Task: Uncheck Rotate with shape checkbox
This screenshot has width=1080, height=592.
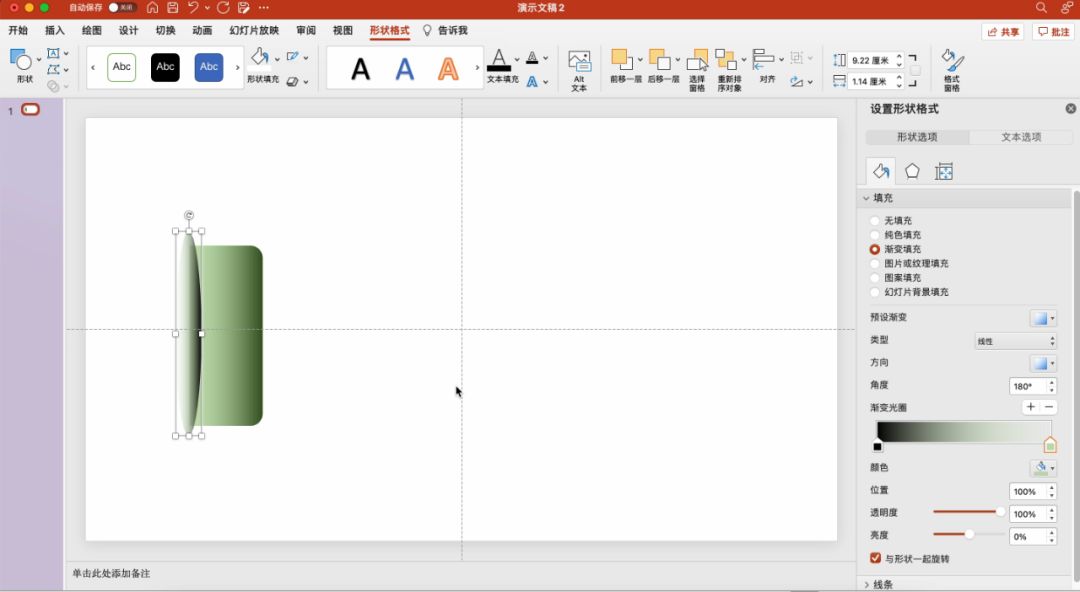Action: click(875, 558)
